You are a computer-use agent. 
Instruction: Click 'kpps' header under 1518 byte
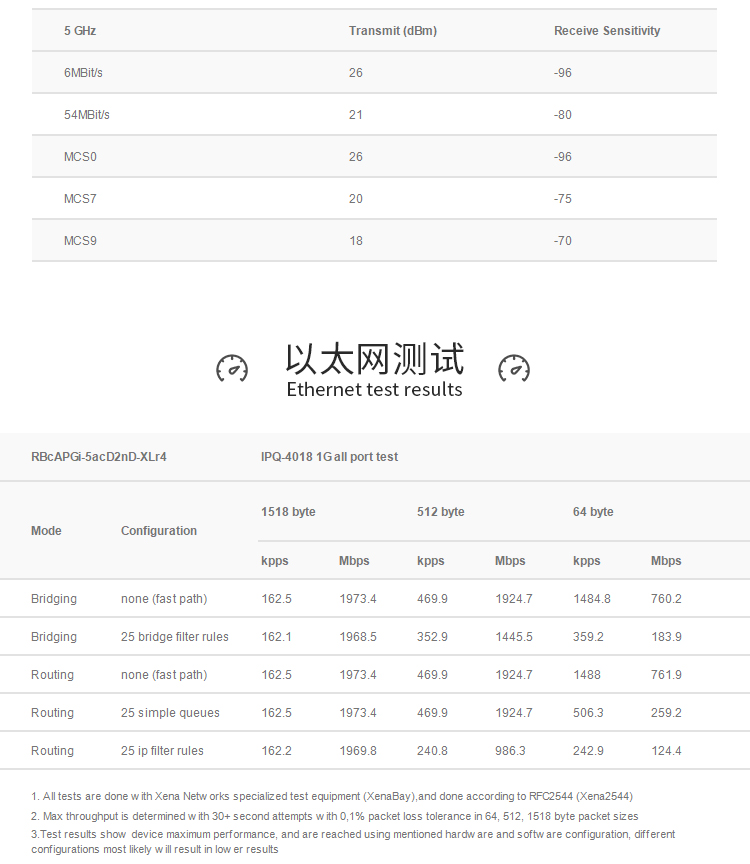274,561
